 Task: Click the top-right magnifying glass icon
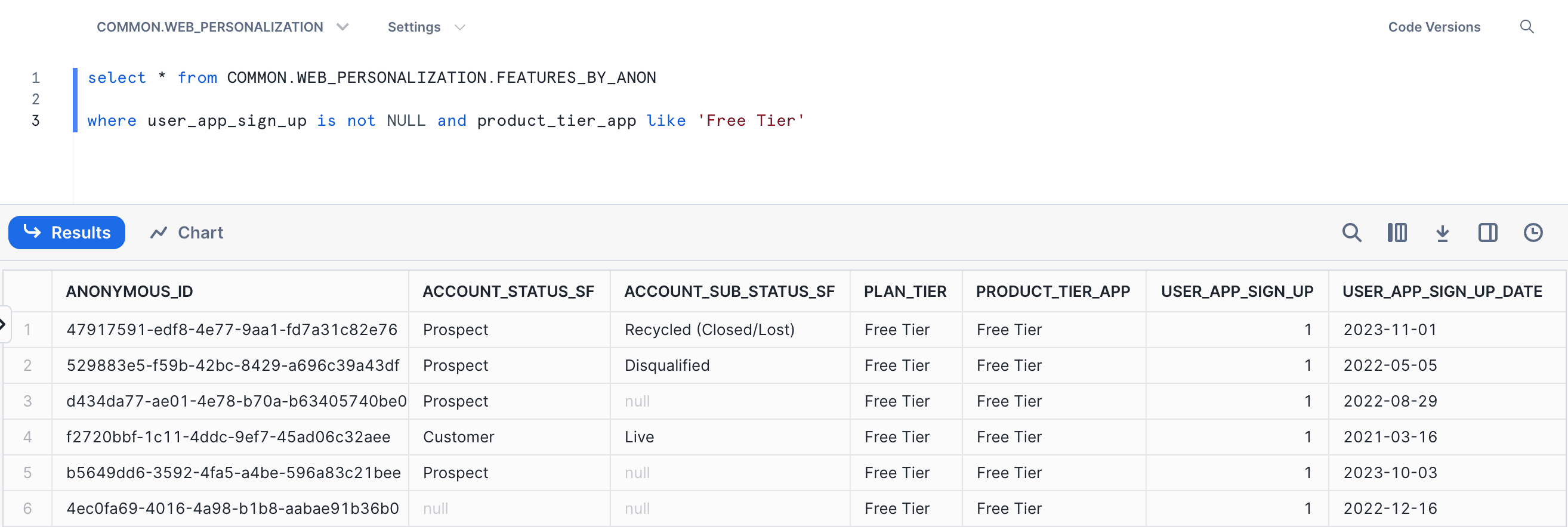[1527, 27]
